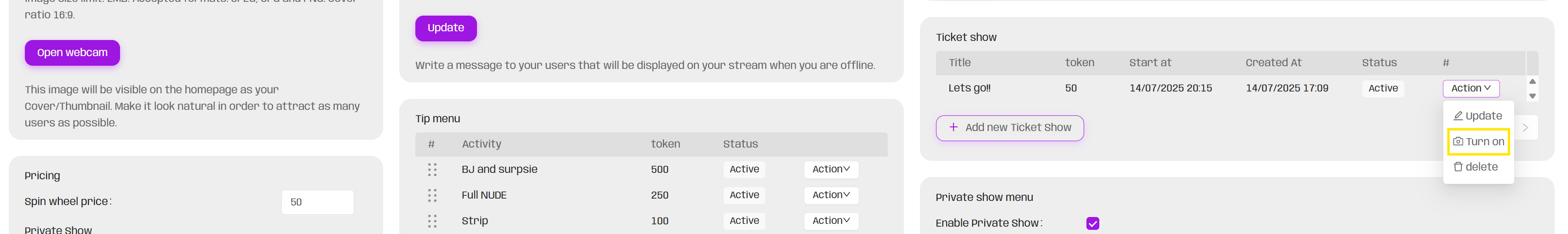Toggle the Enable Private Show checkbox
Image resolution: width=1568 pixels, height=234 pixels.
pyautogui.click(x=1092, y=224)
